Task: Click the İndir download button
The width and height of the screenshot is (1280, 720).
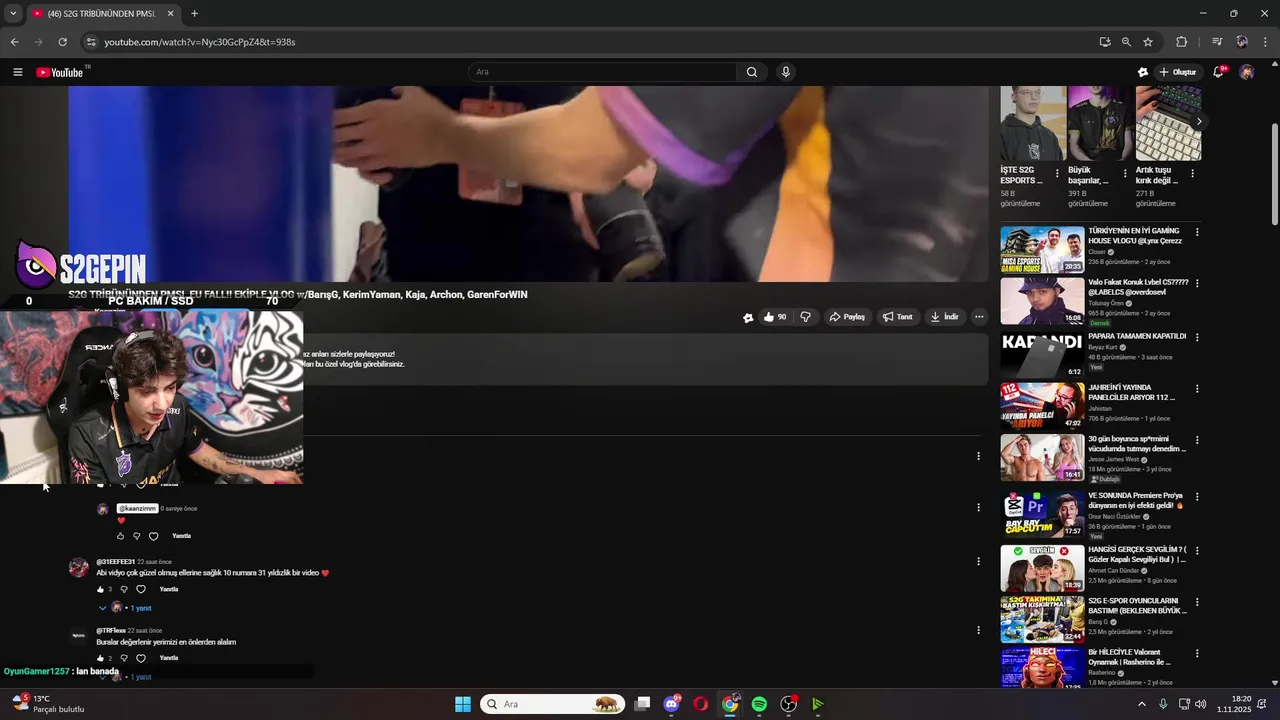Action: pyautogui.click(x=944, y=317)
